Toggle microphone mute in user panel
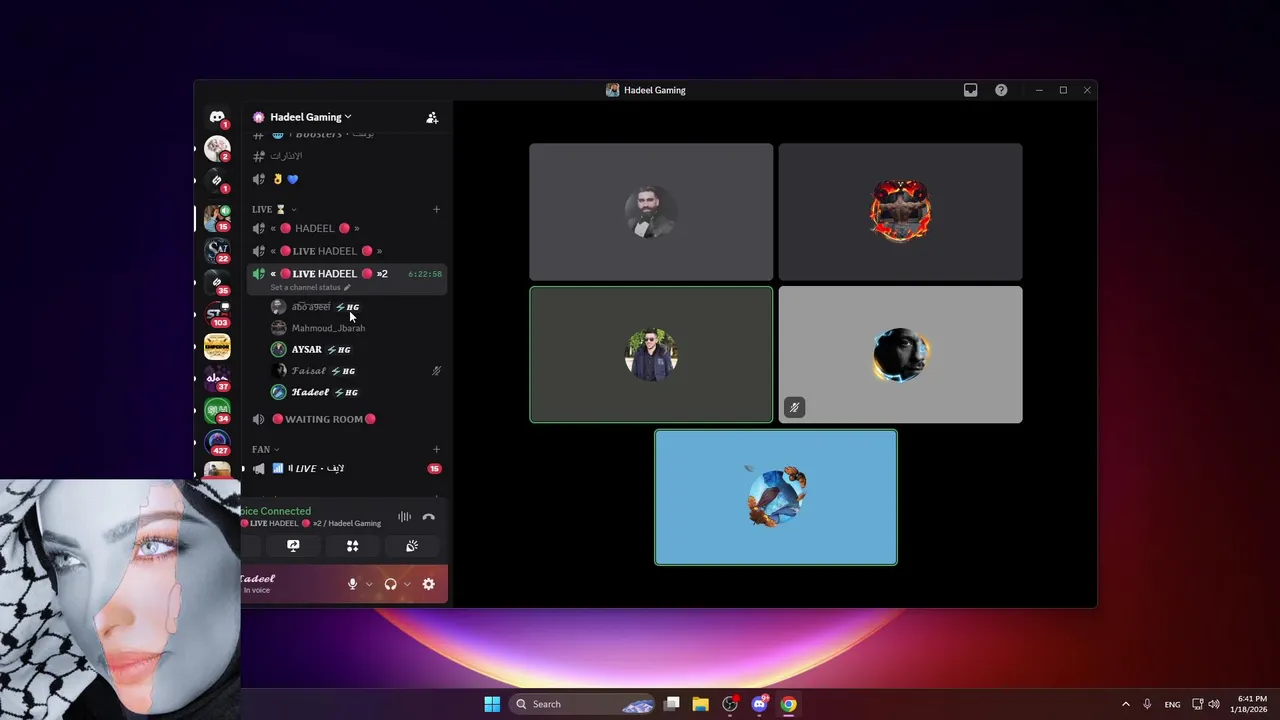Viewport: 1280px width, 720px height. click(x=352, y=584)
